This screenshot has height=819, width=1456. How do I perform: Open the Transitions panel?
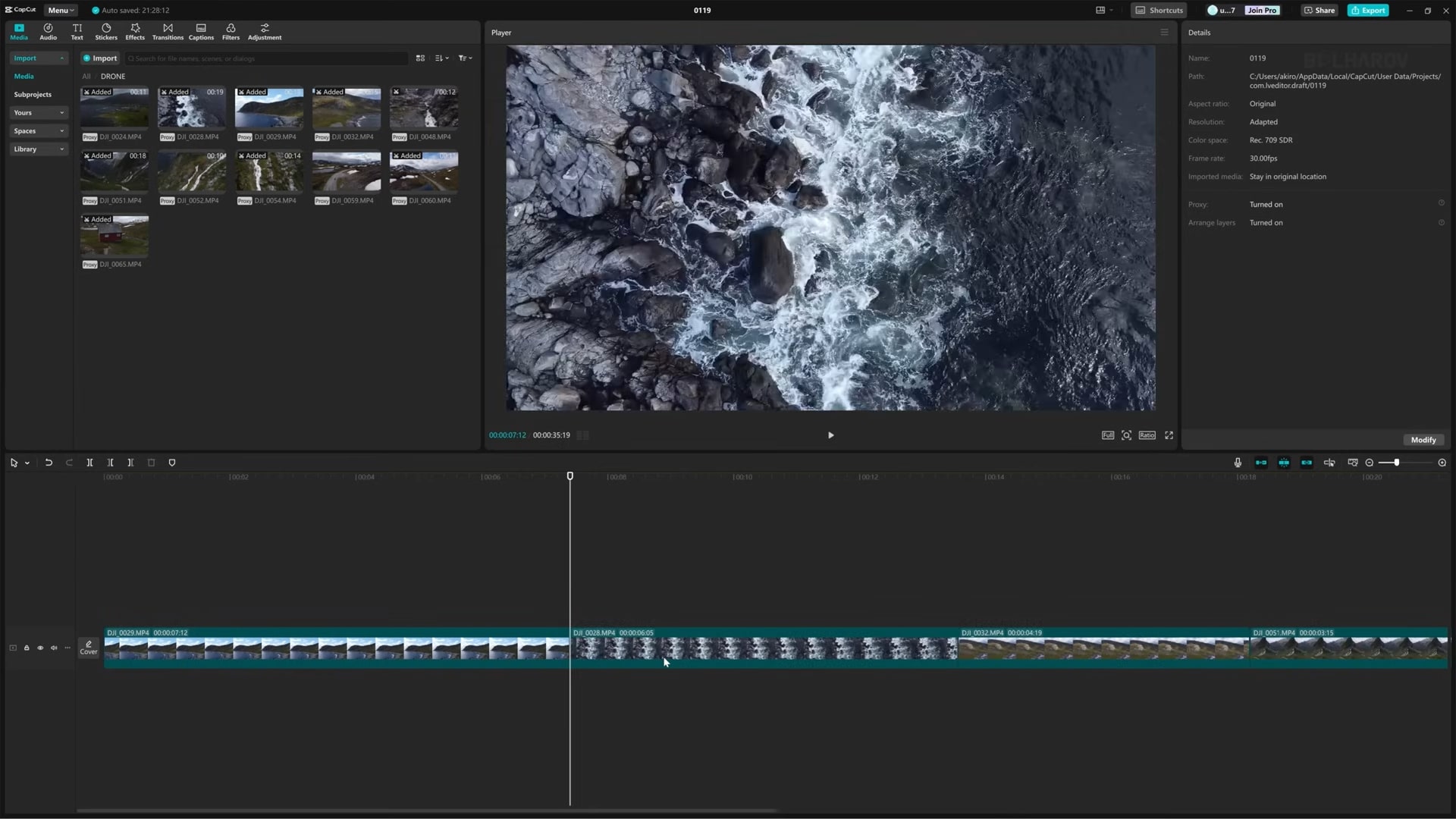tap(168, 32)
